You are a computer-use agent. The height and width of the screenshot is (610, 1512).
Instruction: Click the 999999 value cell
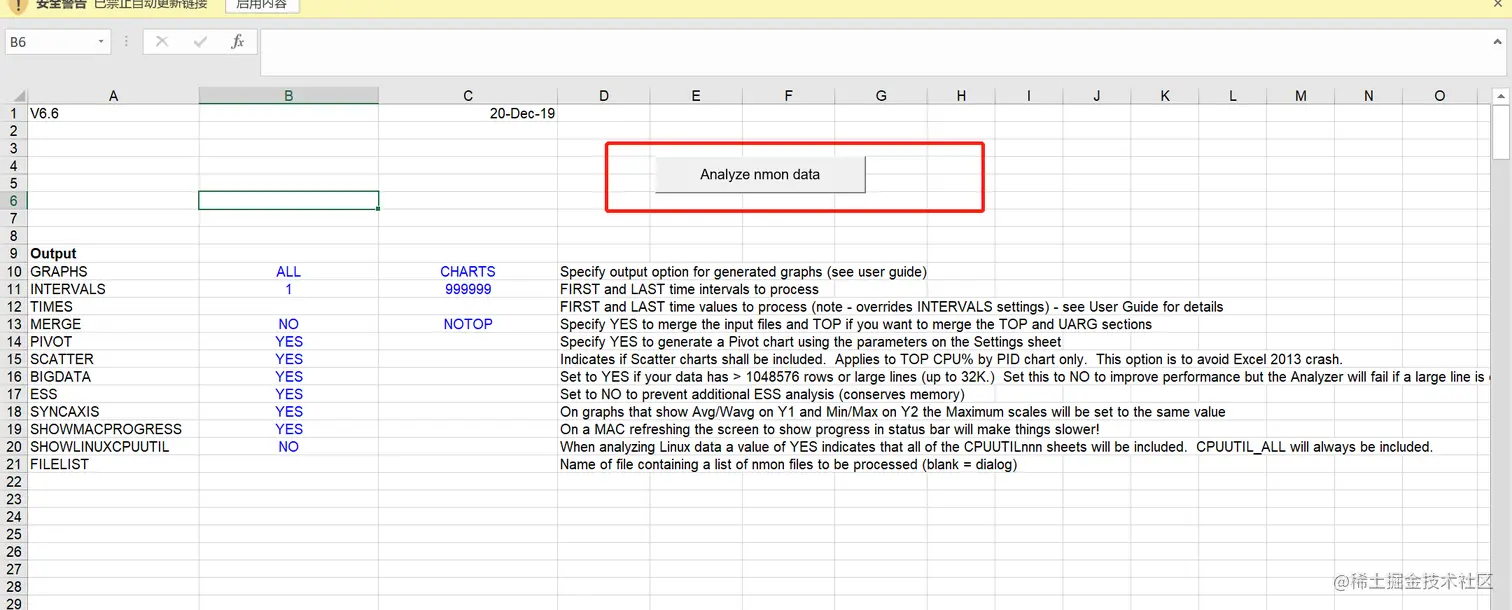tap(468, 289)
